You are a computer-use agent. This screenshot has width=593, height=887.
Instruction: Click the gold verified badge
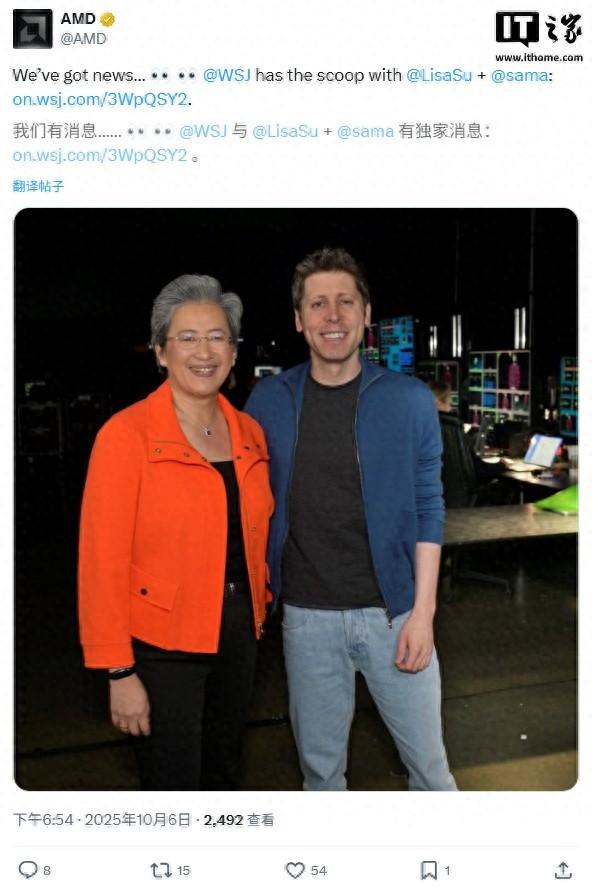point(108,19)
